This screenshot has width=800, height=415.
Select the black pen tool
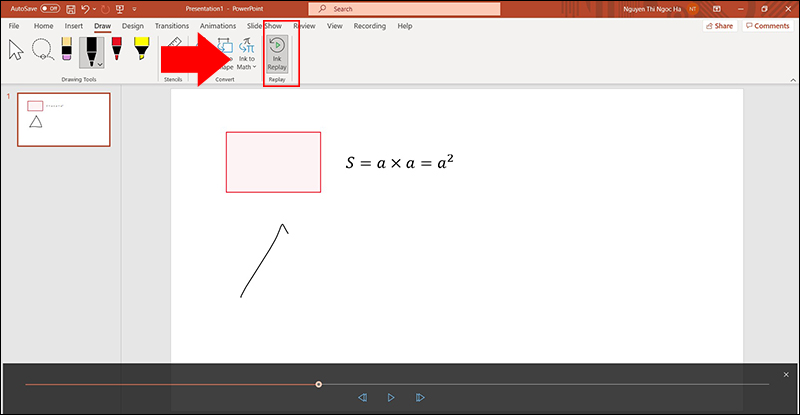point(91,52)
